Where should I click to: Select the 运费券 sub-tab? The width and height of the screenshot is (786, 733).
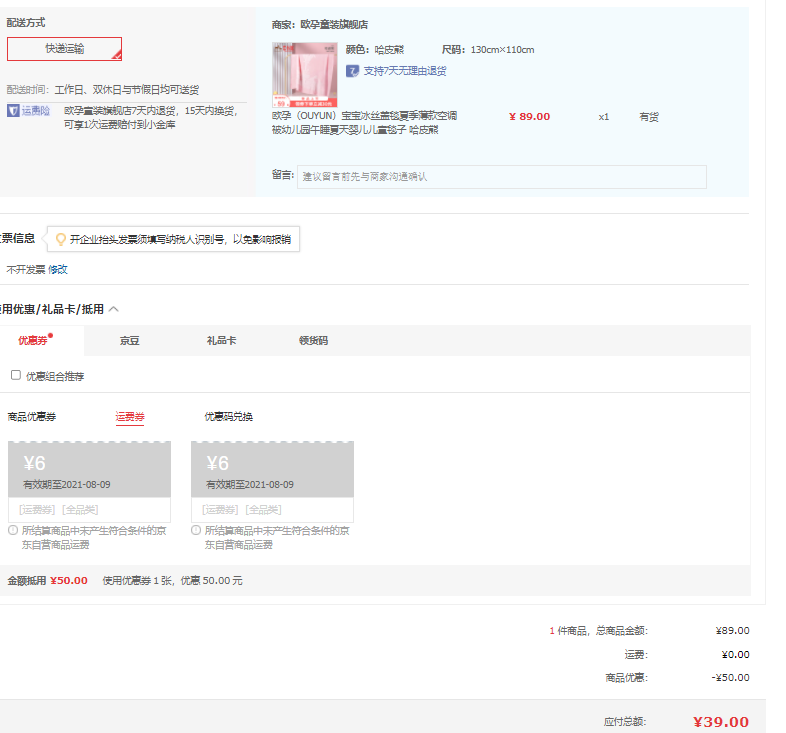[x=130, y=417]
